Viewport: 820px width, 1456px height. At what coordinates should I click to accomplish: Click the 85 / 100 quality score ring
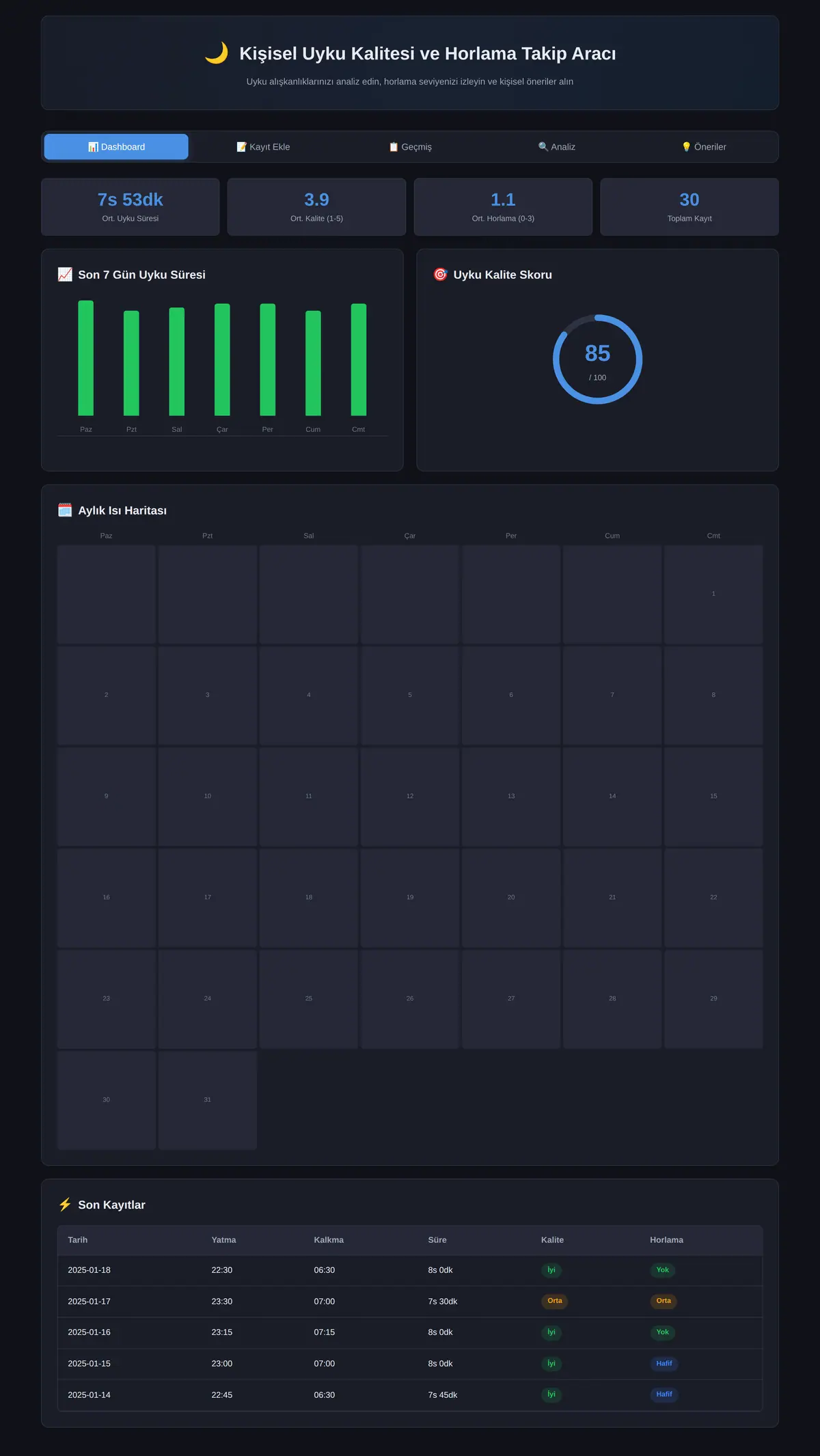click(x=598, y=359)
